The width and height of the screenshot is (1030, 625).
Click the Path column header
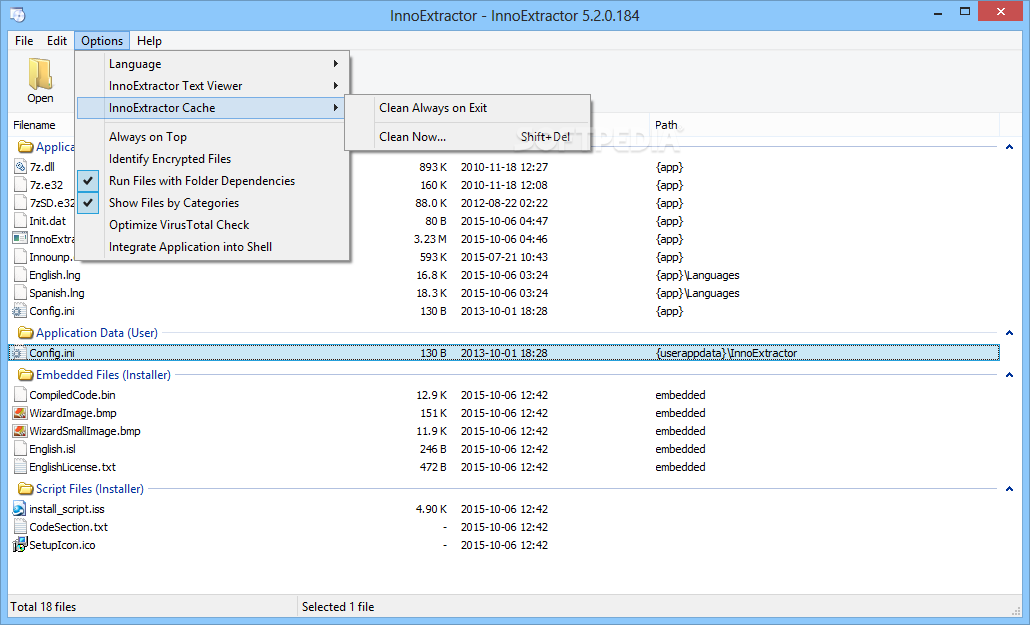point(826,125)
